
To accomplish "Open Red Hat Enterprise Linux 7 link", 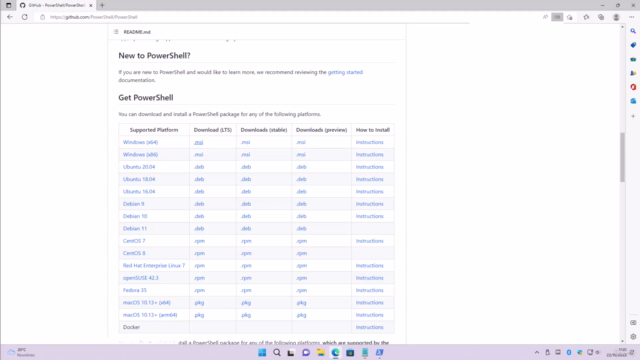I will (x=154, y=265).
